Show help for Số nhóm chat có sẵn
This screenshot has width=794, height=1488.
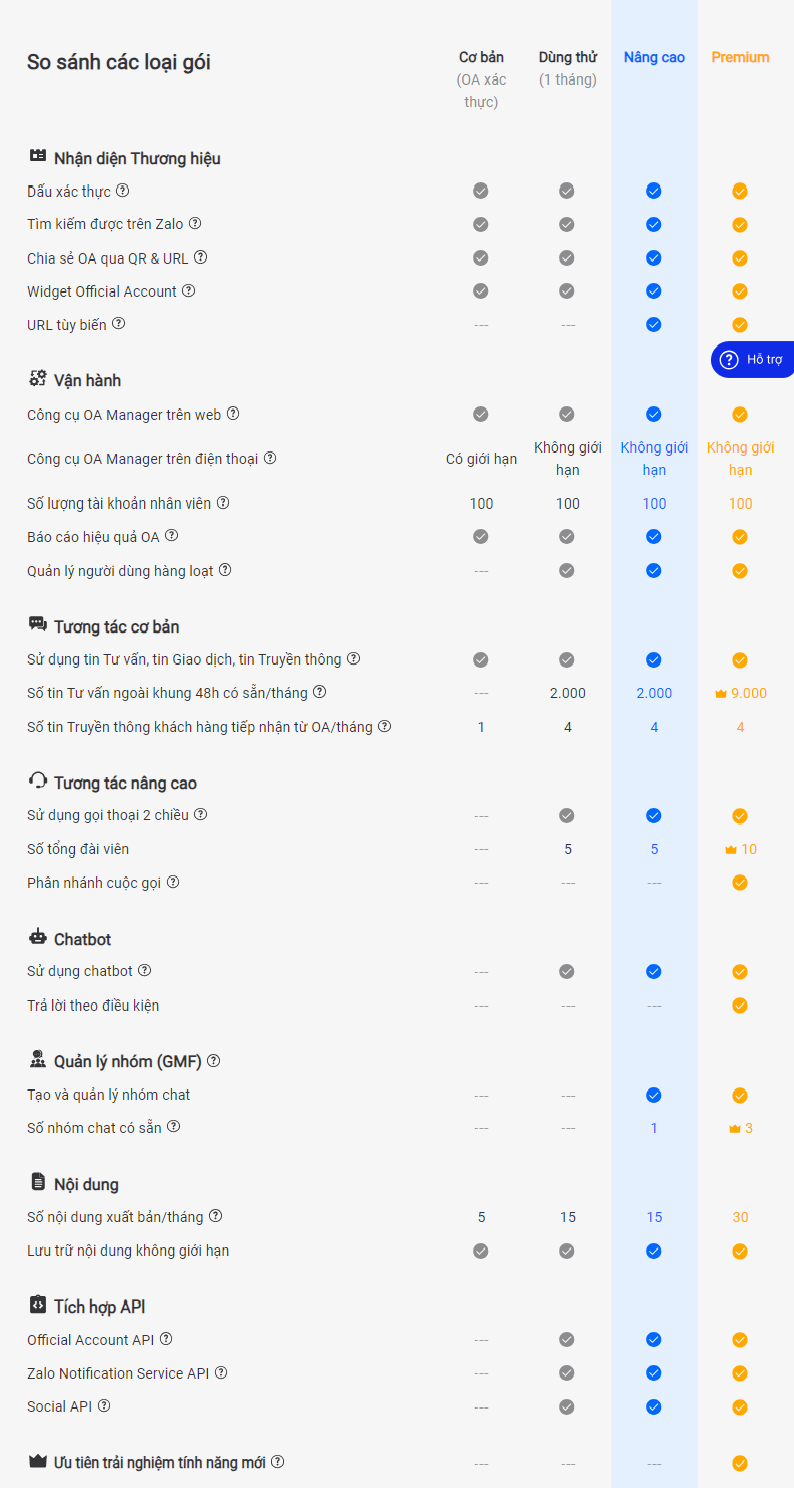click(174, 1127)
